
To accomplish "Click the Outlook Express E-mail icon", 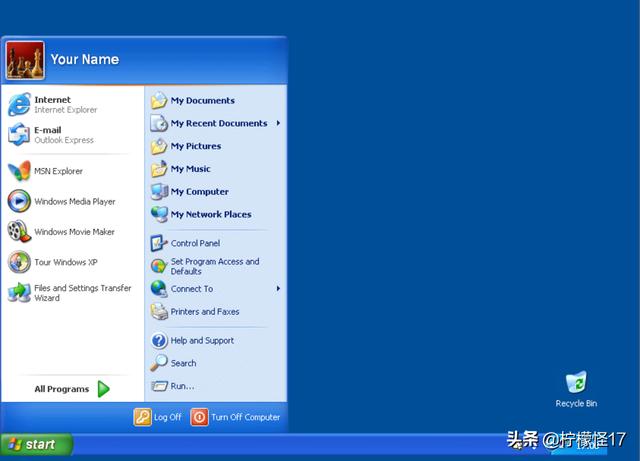I will (19, 135).
